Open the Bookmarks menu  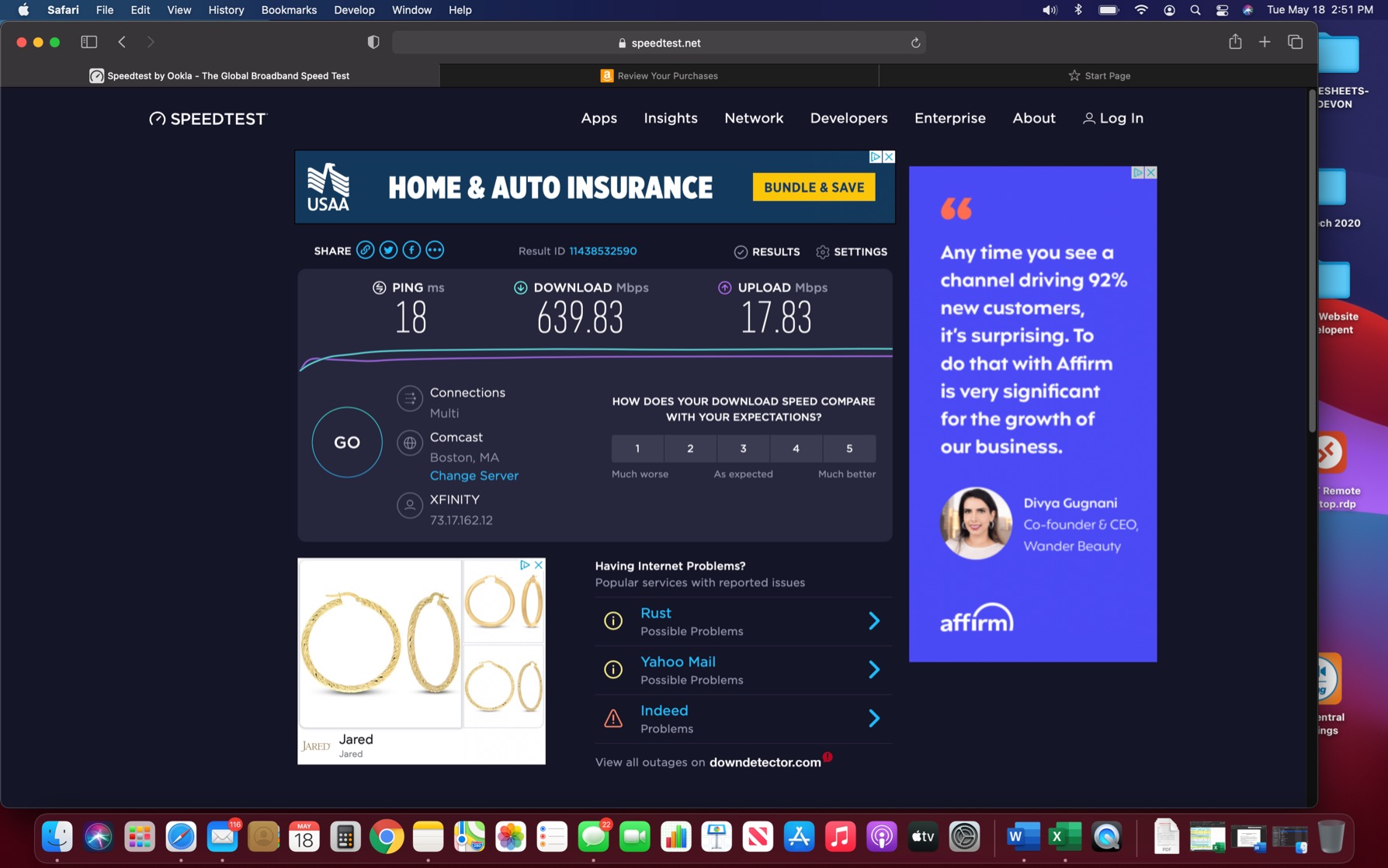[289, 10]
